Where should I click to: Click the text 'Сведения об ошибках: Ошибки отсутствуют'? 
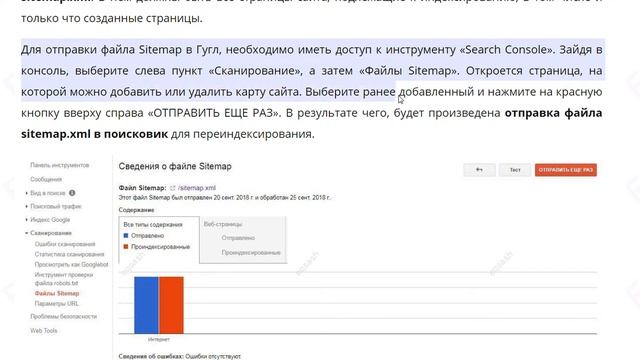pyautogui.click(x=180, y=356)
